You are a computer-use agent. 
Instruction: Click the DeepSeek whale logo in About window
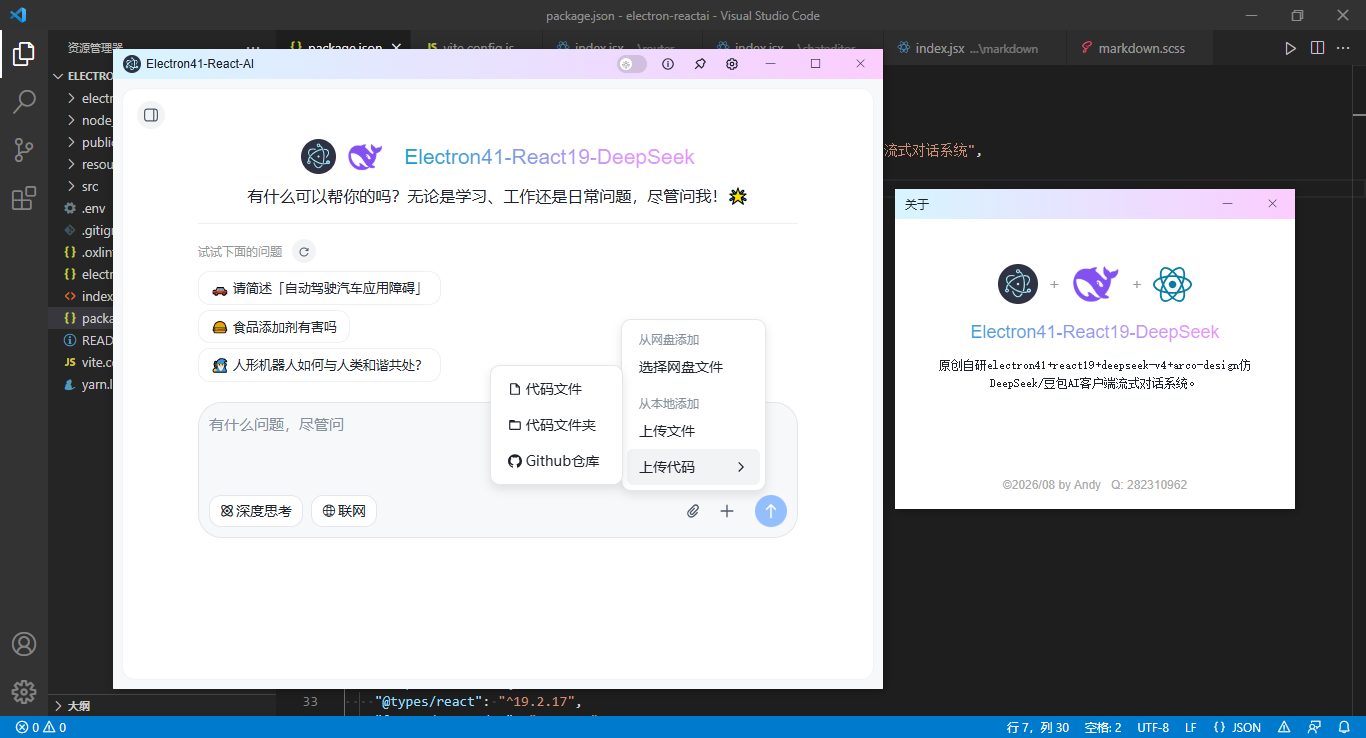pyautogui.click(x=1095, y=284)
